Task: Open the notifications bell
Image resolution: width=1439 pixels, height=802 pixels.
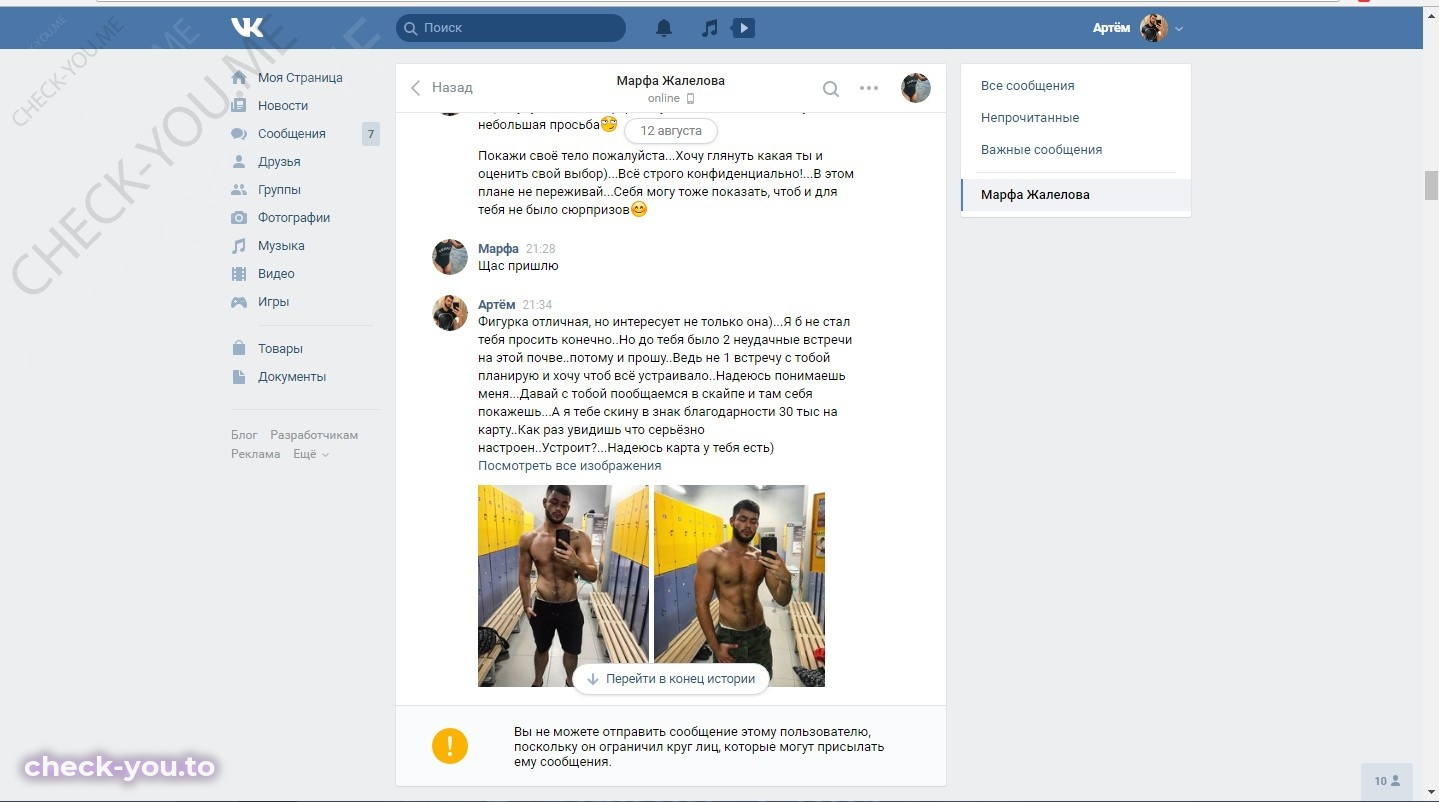Action: click(664, 28)
